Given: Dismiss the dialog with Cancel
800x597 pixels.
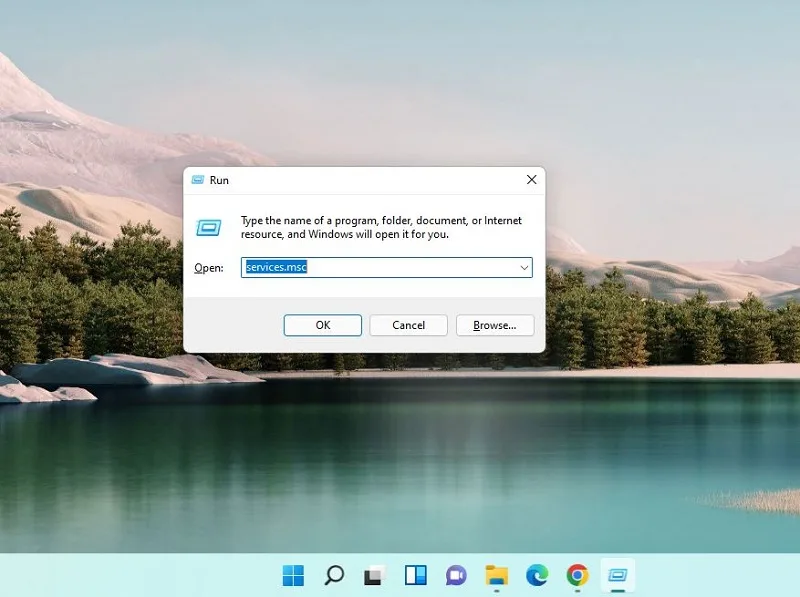Looking at the screenshot, I should coord(408,325).
